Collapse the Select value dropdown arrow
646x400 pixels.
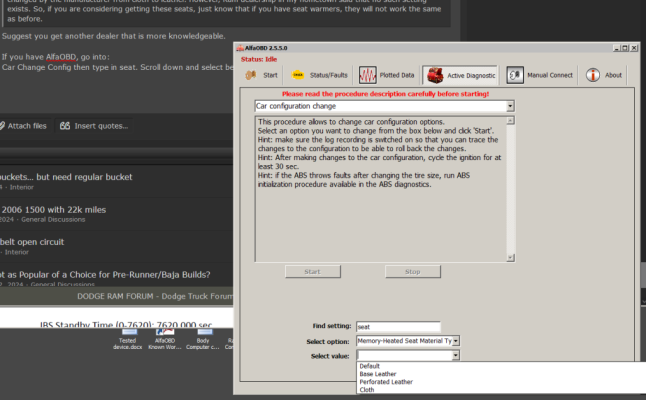tap(456, 355)
